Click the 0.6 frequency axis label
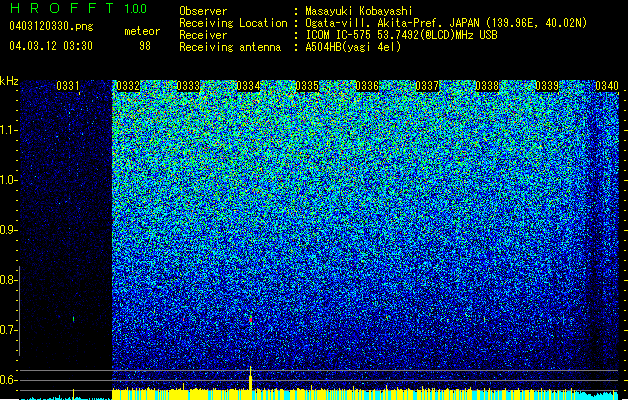The height and width of the screenshot is (400, 629). pos(7,380)
